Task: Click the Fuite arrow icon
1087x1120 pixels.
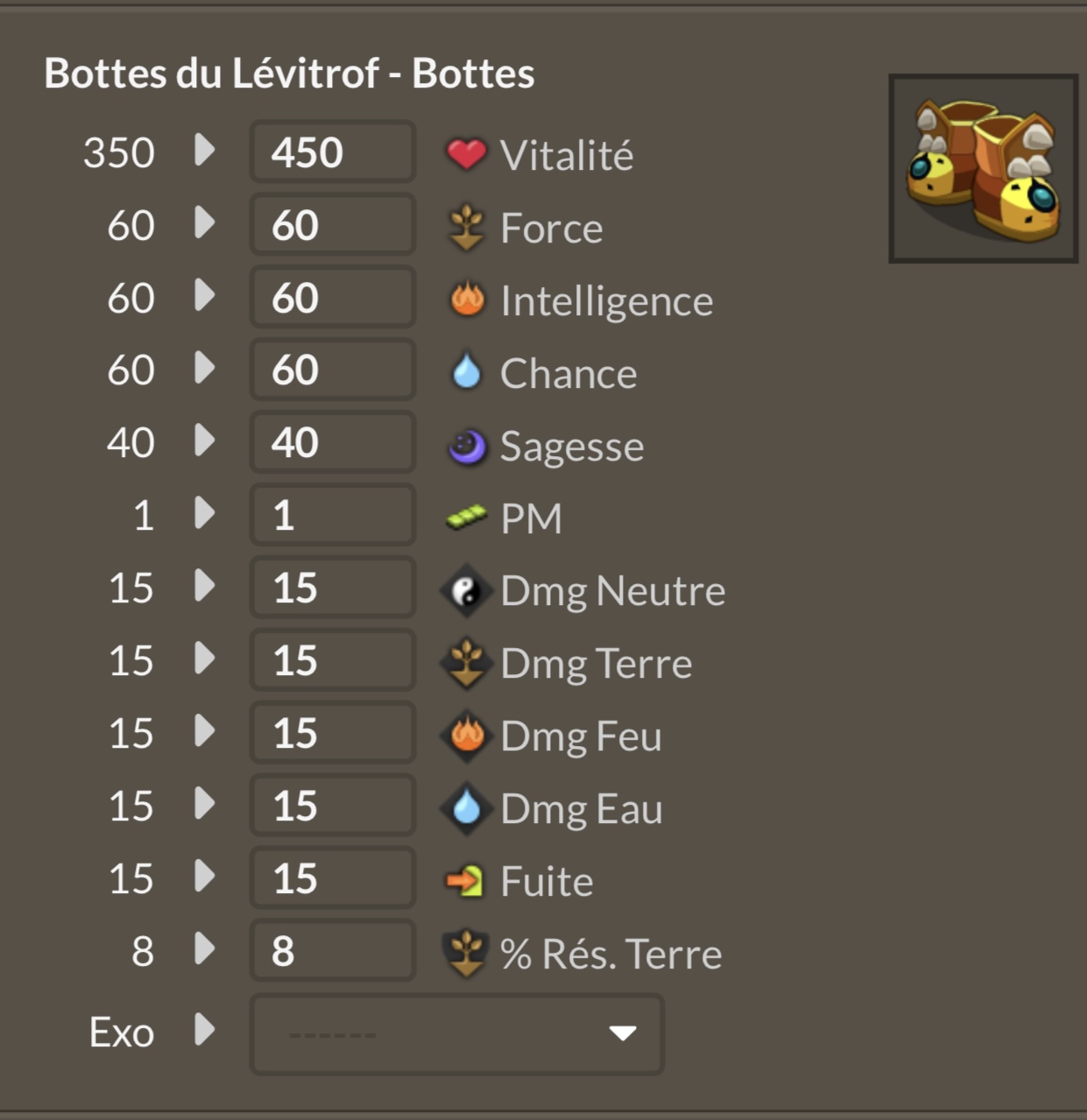Action: (464, 880)
